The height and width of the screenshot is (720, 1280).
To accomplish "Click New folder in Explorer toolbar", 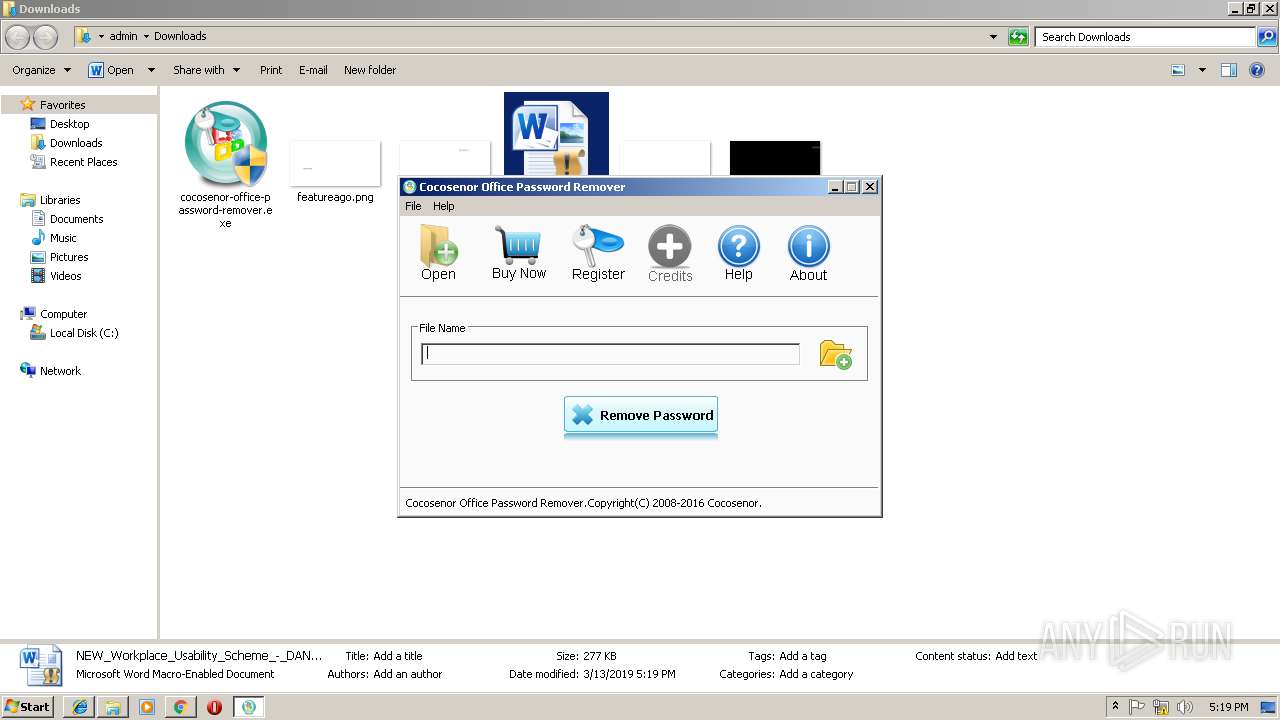I will click(x=370, y=70).
